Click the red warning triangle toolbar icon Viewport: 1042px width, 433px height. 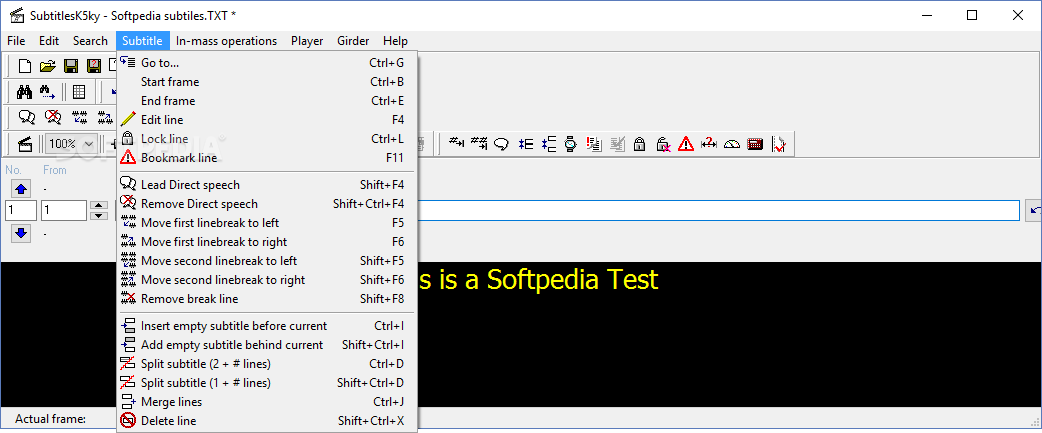tap(686, 143)
